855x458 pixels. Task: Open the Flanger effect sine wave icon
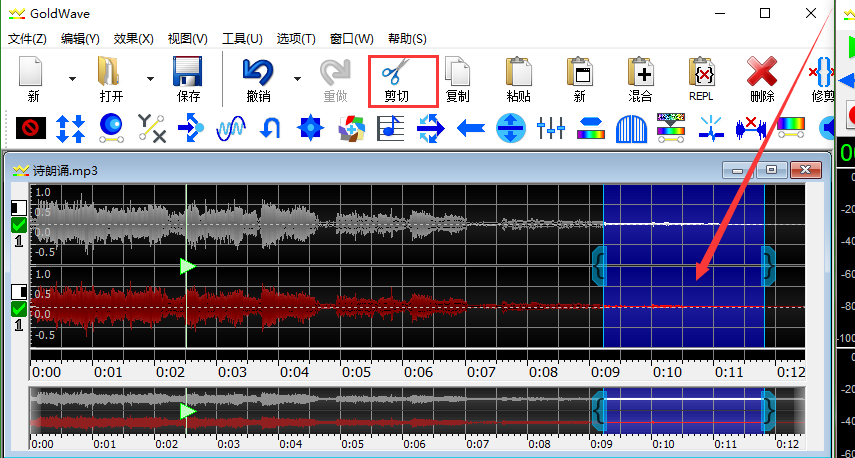231,129
